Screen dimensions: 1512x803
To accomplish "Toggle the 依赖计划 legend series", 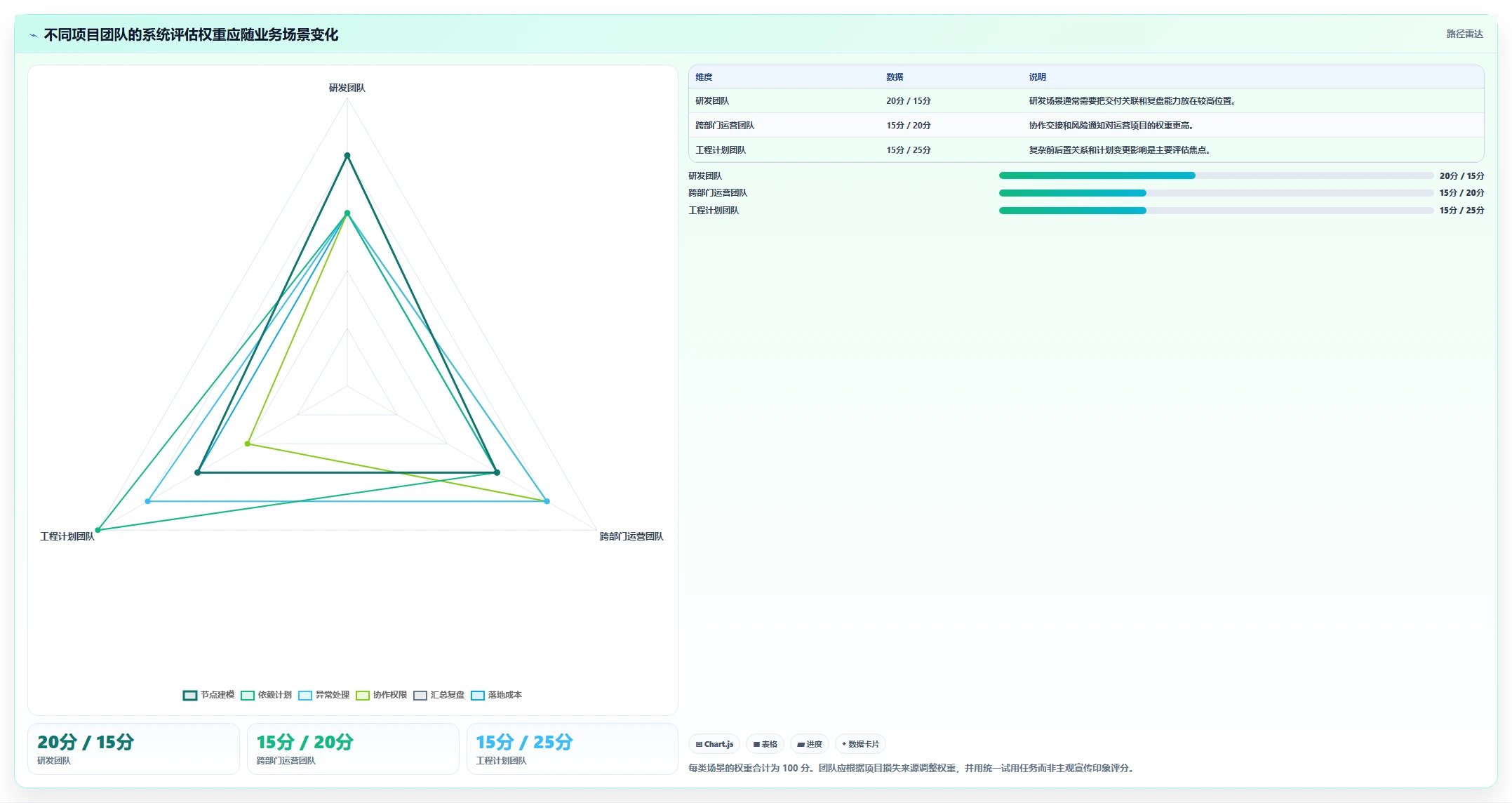I will 266,695.
